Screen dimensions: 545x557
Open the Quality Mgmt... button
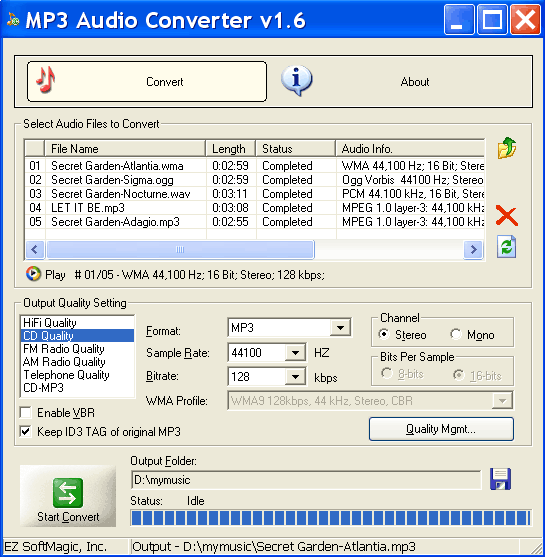click(x=441, y=429)
